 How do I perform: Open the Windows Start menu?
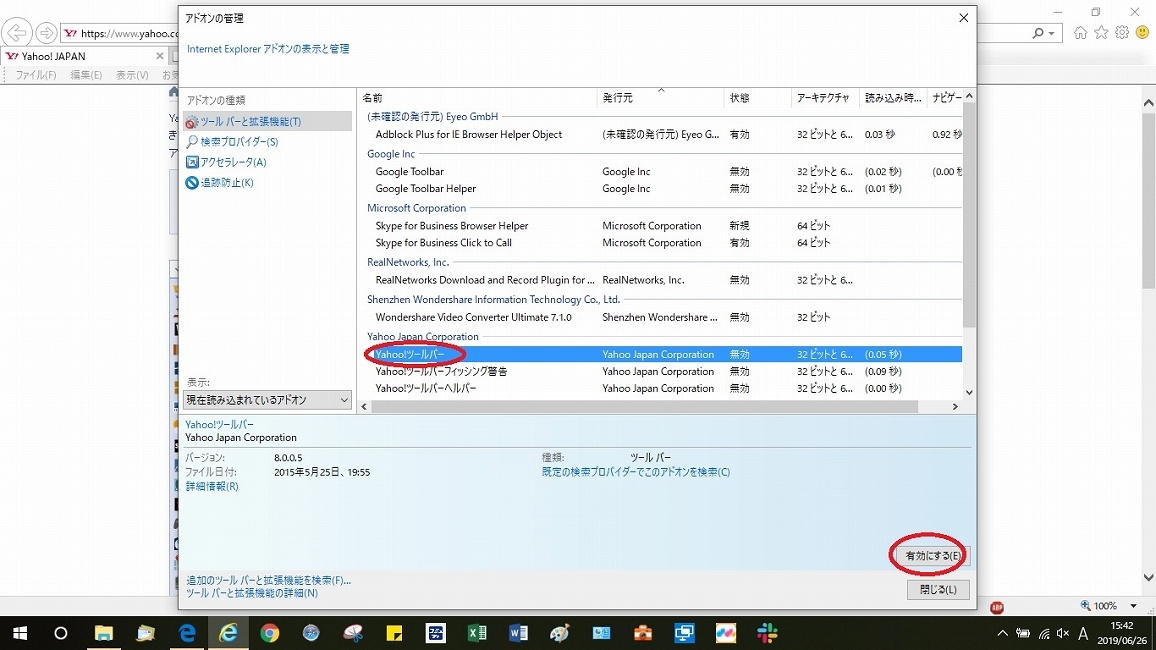click(20, 633)
